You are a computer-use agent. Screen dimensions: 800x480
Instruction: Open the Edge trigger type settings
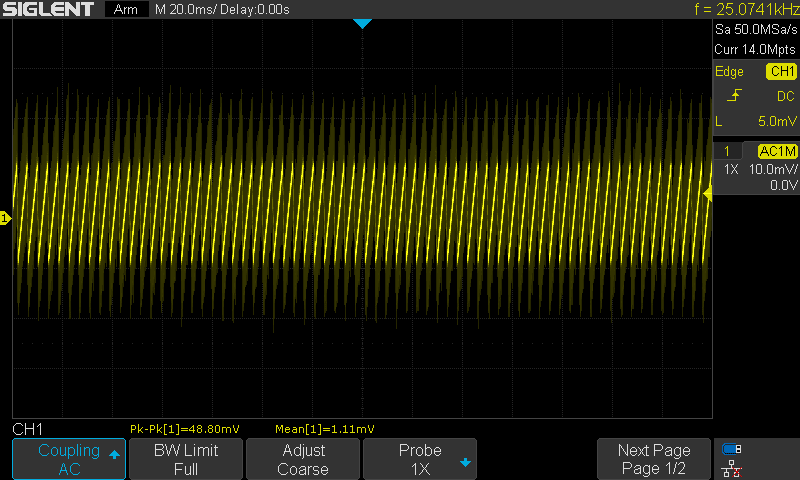[x=729, y=72]
